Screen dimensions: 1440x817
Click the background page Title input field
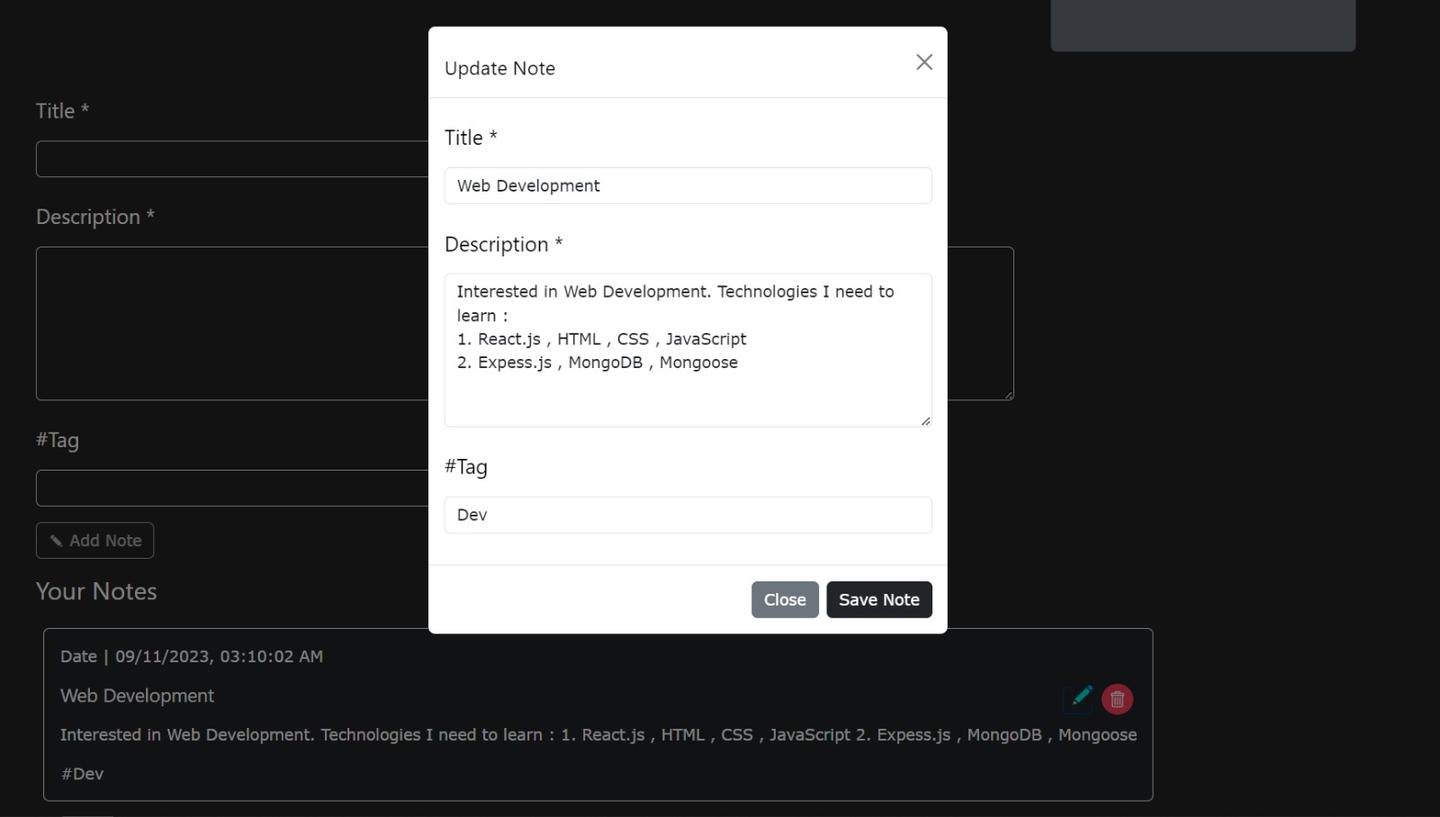click(x=232, y=159)
